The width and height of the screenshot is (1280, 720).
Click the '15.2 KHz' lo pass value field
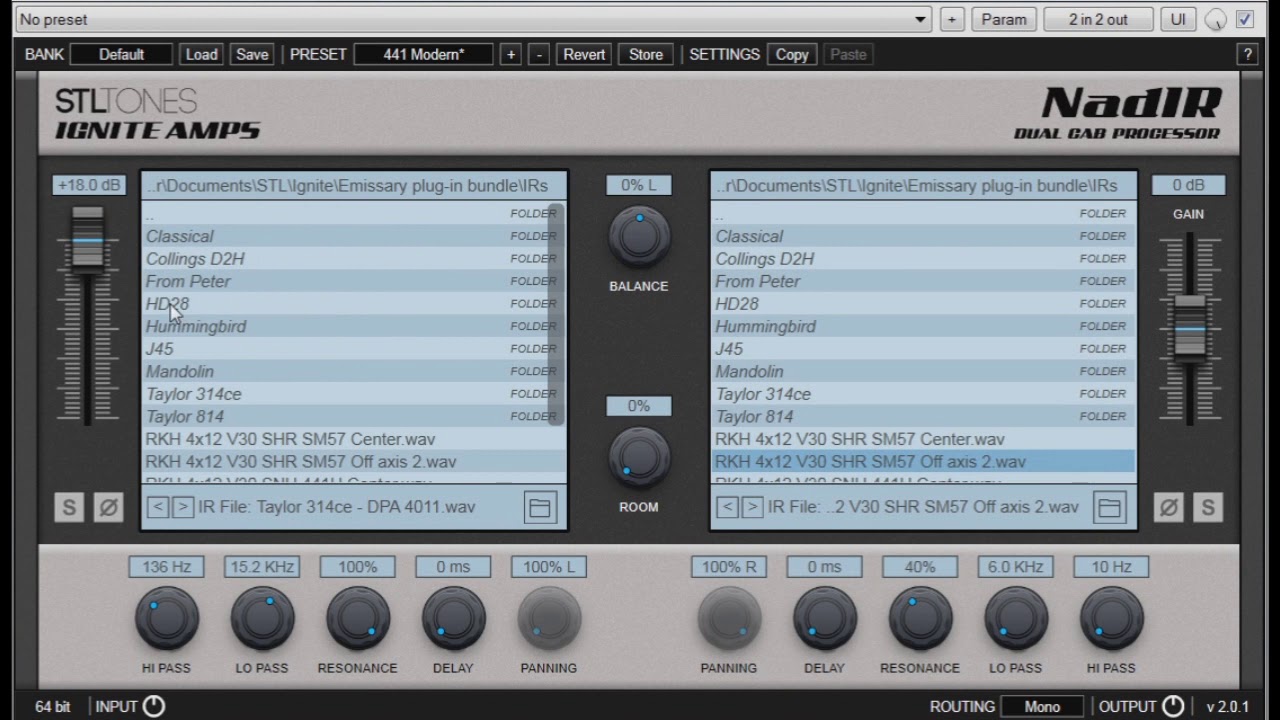point(262,567)
